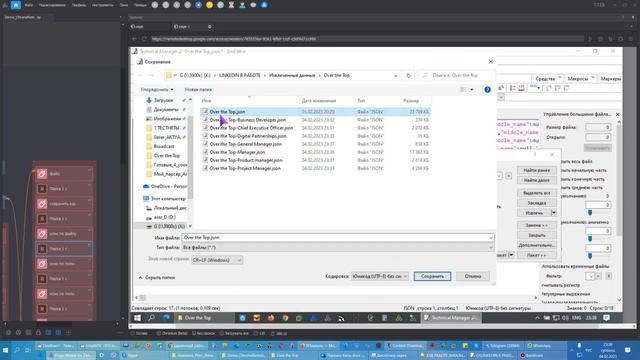Click the search icon on the remote taskbar
Image resolution: width=640 pixels, height=360 pixels.
(x=151, y=318)
